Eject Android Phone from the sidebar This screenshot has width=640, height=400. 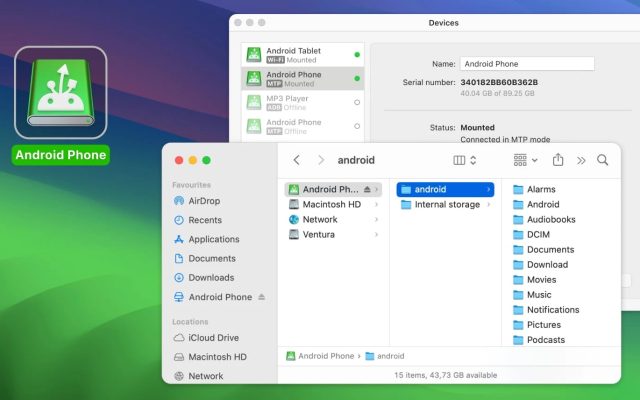(x=262, y=297)
